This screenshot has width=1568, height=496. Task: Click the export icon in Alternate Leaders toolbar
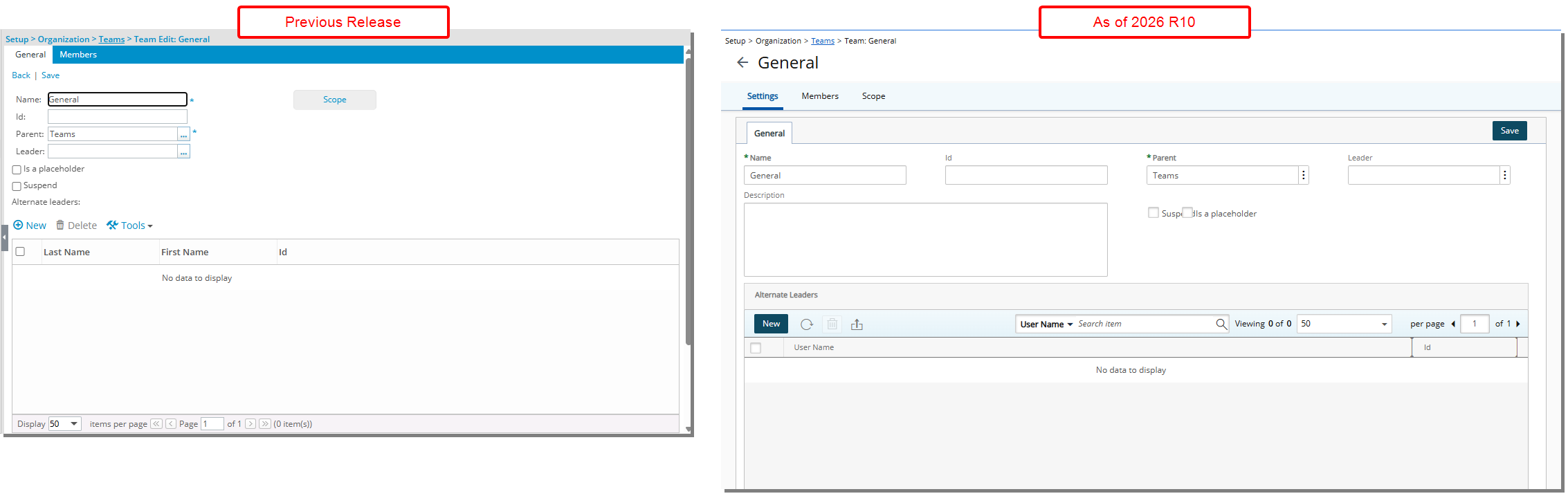[857, 324]
